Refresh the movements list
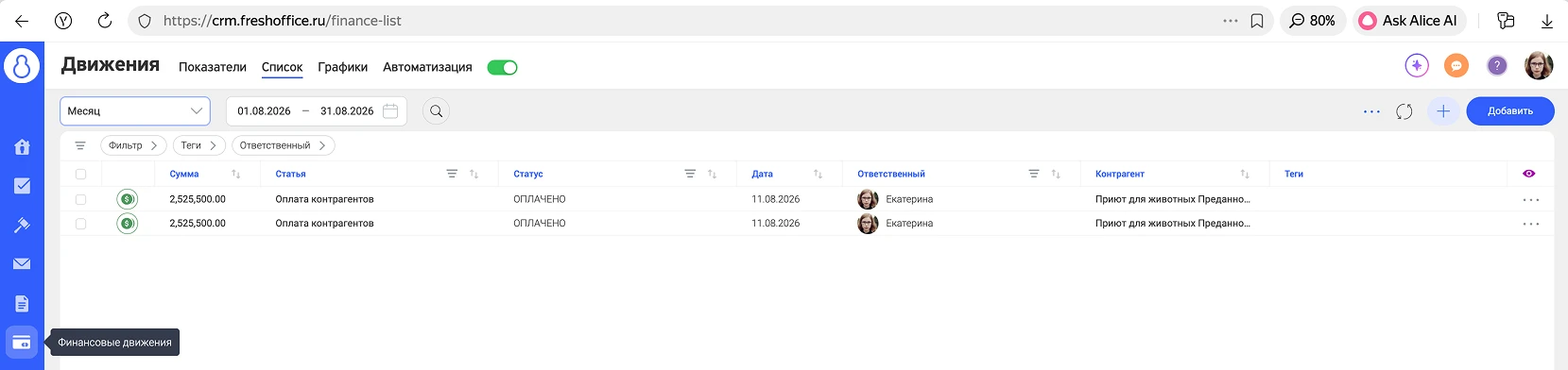1568x370 pixels. click(x=1404, y=111)
